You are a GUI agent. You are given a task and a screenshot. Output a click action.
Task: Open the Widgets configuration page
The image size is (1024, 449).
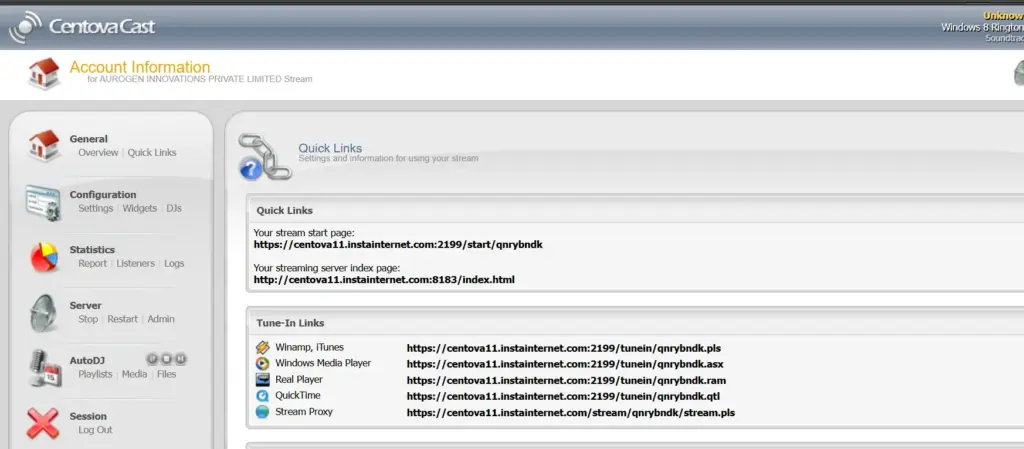click(x=140, y=208)
